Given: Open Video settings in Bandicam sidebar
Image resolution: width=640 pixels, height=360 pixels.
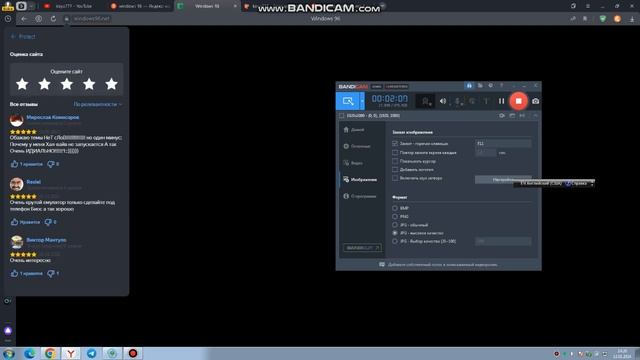Looking at the screenshot, I should (x=353, y=163).
